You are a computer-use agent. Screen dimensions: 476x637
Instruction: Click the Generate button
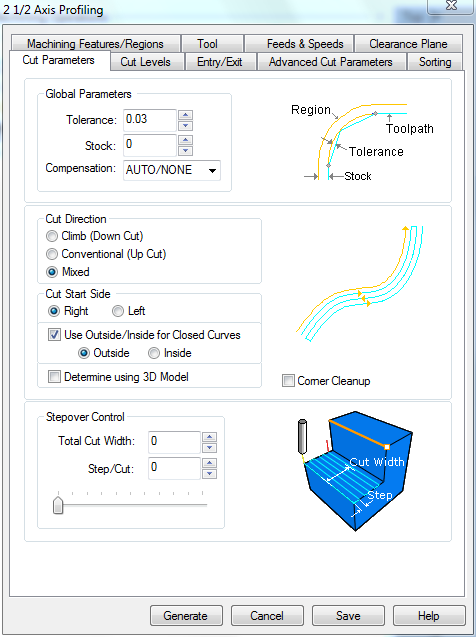(186, 616)
